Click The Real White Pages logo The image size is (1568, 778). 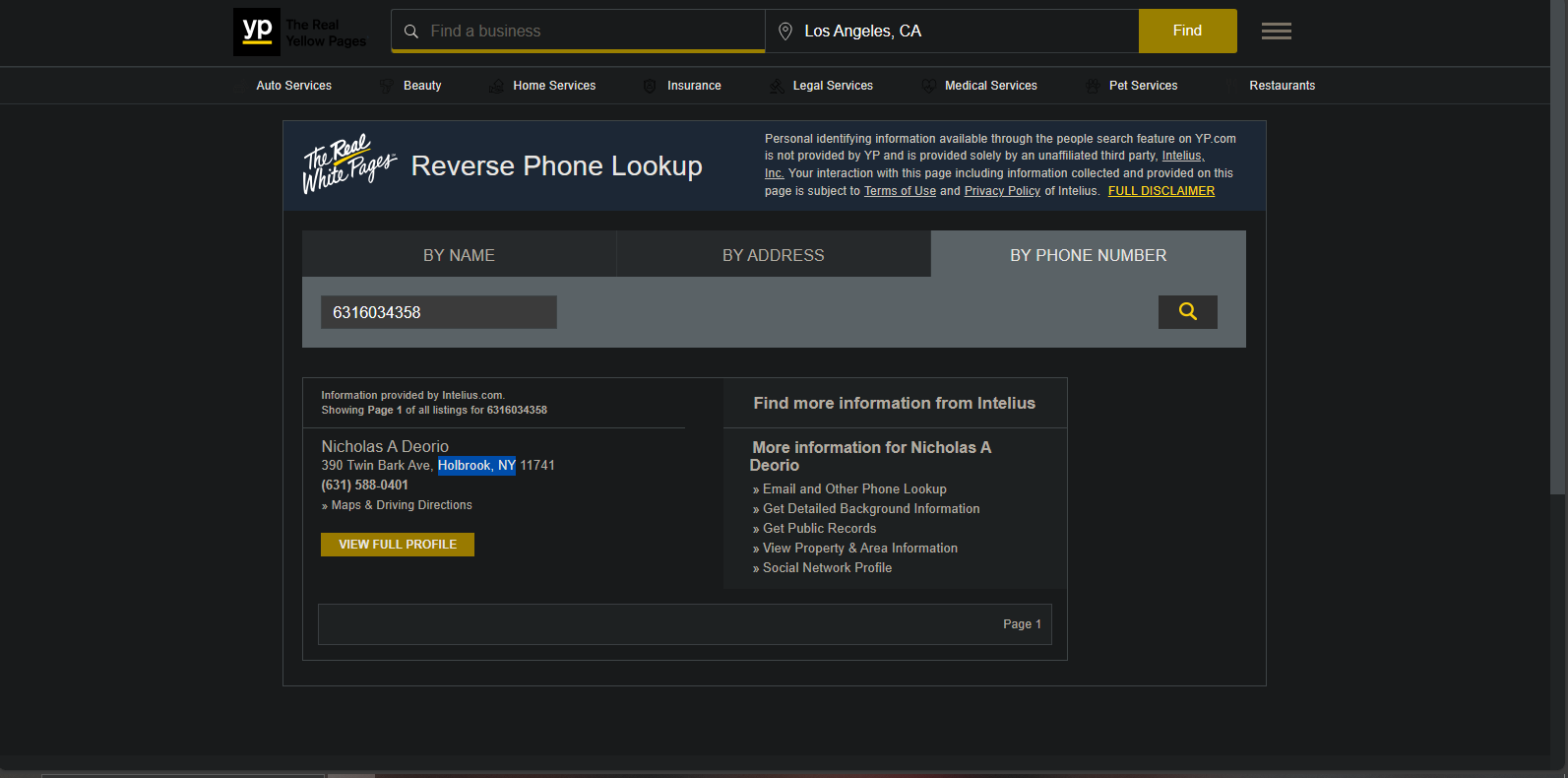click(348, 163)
